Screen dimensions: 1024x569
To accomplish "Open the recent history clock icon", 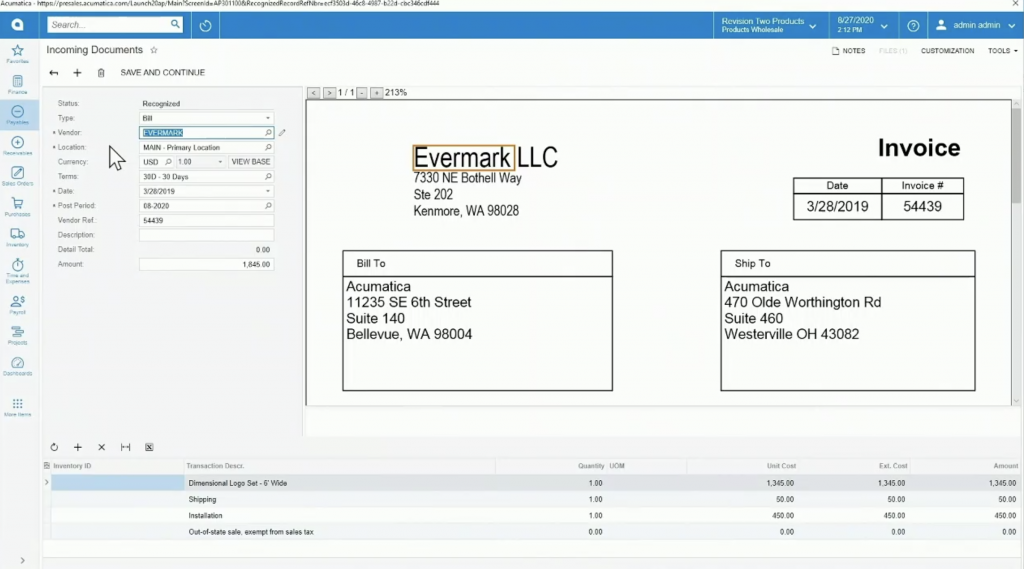I will click(x=205, y=25).
